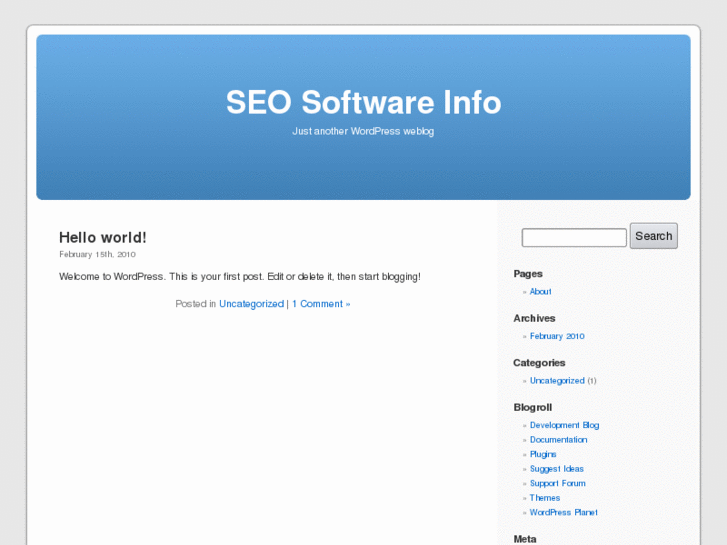Click the tagline Just another WordPress weblog
727x545 pixels.
(x=363, y=131)
